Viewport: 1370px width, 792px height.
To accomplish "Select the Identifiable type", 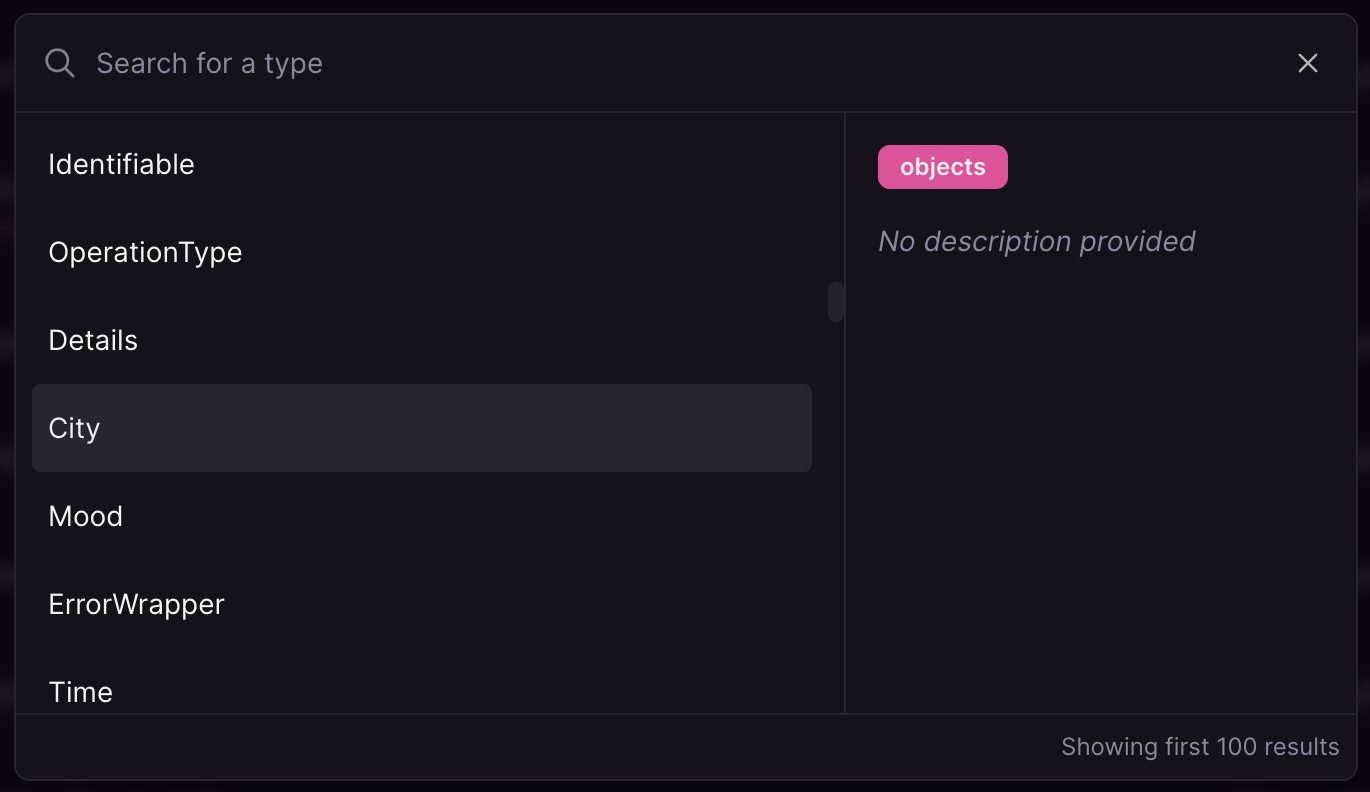I will pyautogui.click(x=422, y=164).
